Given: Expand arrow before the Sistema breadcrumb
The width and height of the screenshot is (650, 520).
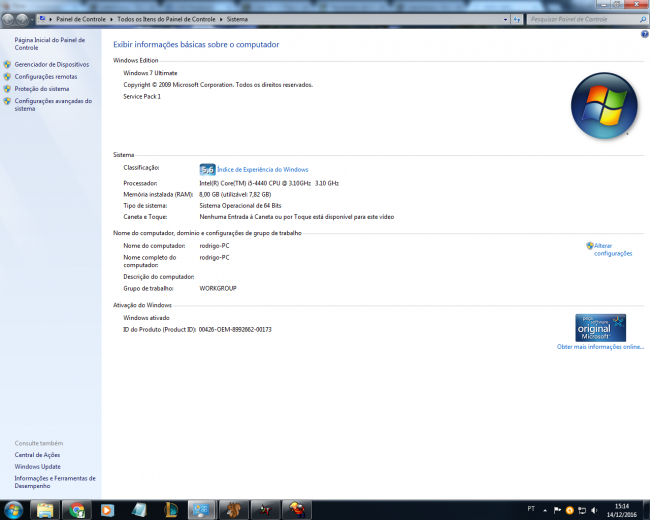Looking at the screenshot, I should tap(221, 19).
